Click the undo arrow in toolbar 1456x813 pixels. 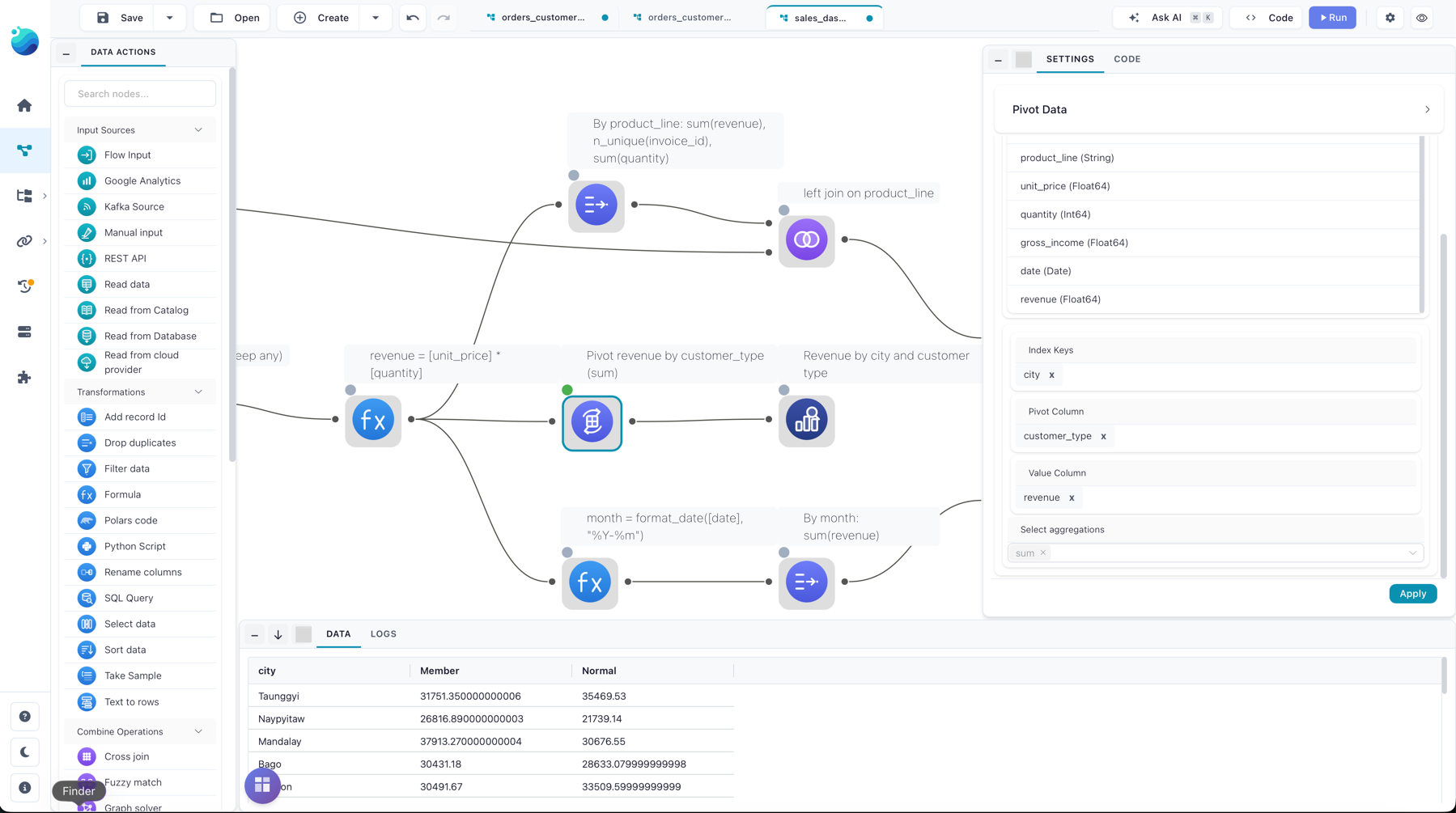click(413, 18)
